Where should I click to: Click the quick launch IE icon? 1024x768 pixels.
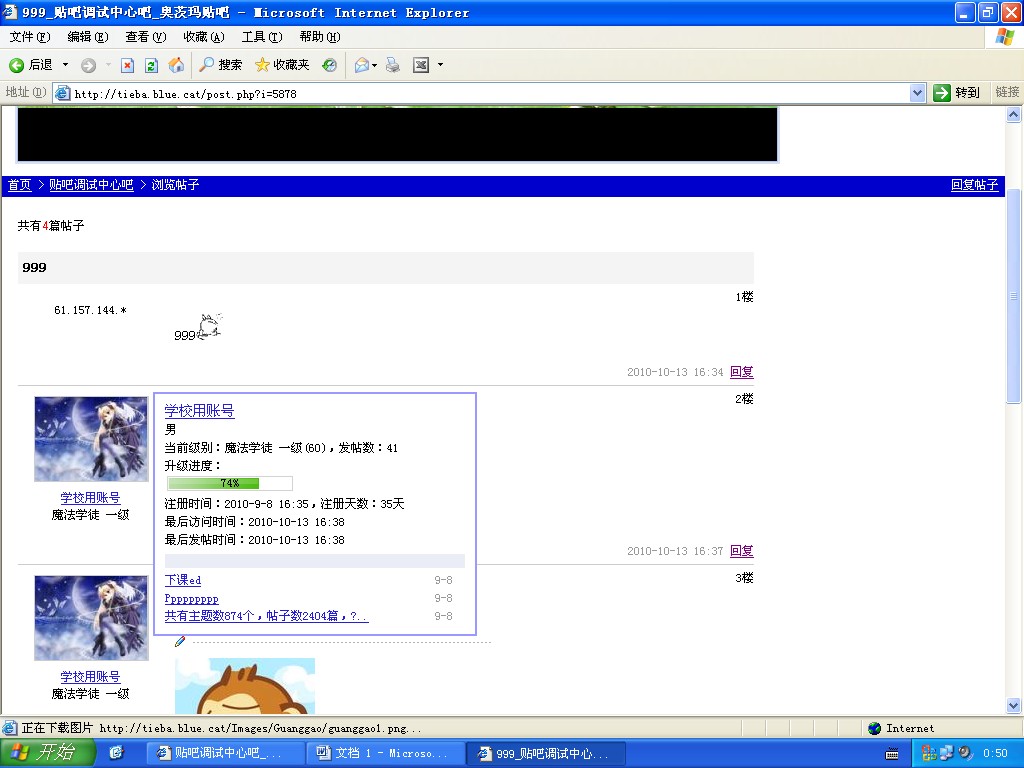click(116, 753)
